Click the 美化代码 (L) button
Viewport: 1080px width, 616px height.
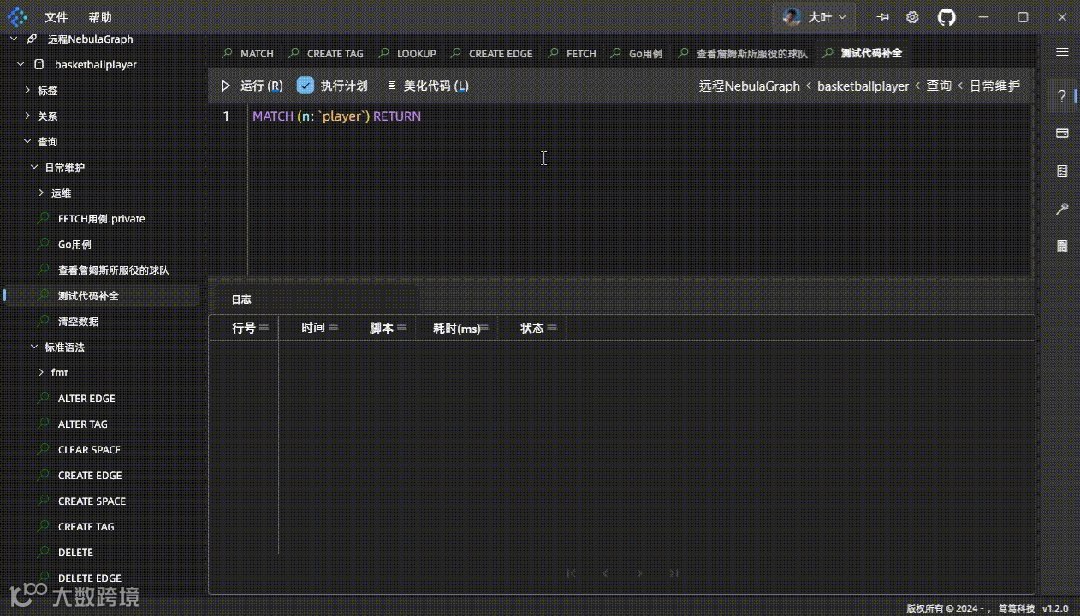[x=428, y=86]
